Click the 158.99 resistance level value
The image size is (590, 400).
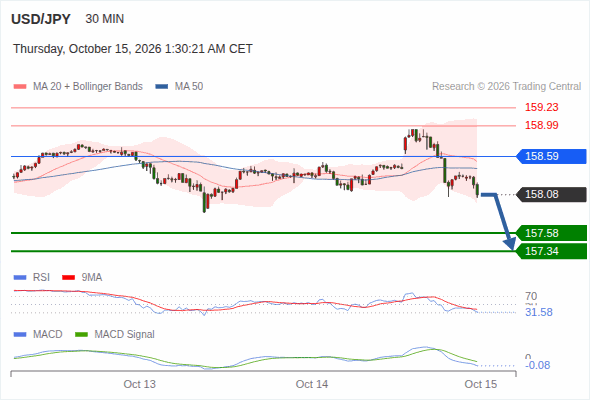pyautogui.click(x=541, y=125)
